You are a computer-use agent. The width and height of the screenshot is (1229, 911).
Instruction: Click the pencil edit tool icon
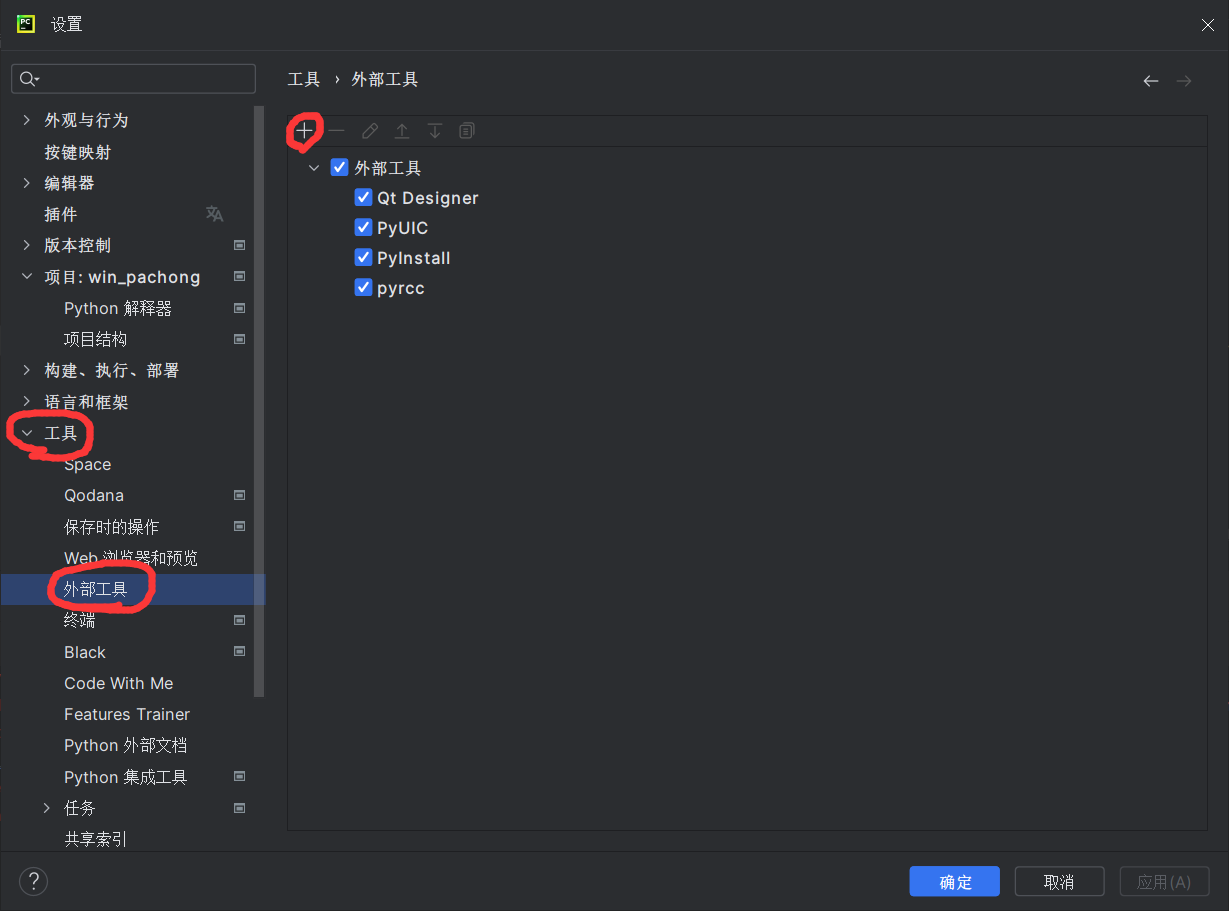(370, 131)
